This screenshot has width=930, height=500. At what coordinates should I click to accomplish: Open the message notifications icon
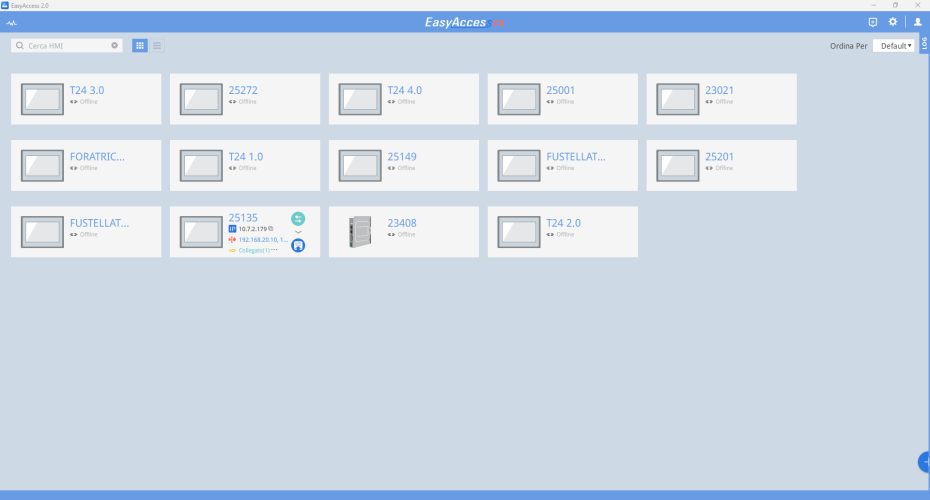coord(872,22)
